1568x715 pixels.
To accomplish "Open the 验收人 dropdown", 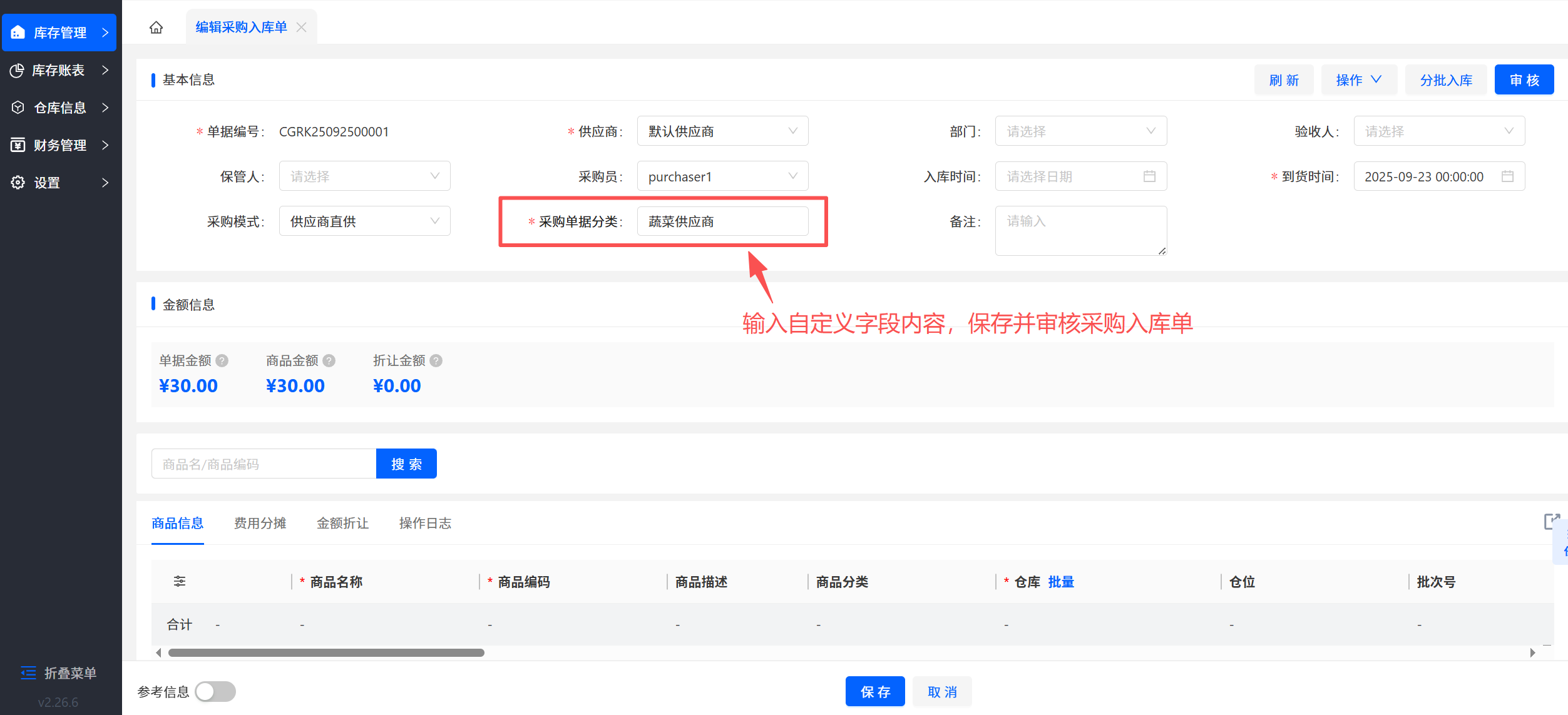I will 1438,131.
